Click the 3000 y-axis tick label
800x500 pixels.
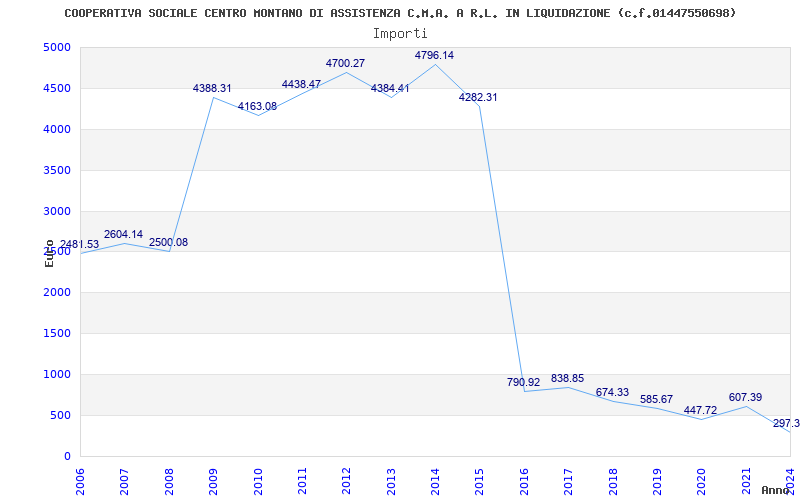click(55, 211)
